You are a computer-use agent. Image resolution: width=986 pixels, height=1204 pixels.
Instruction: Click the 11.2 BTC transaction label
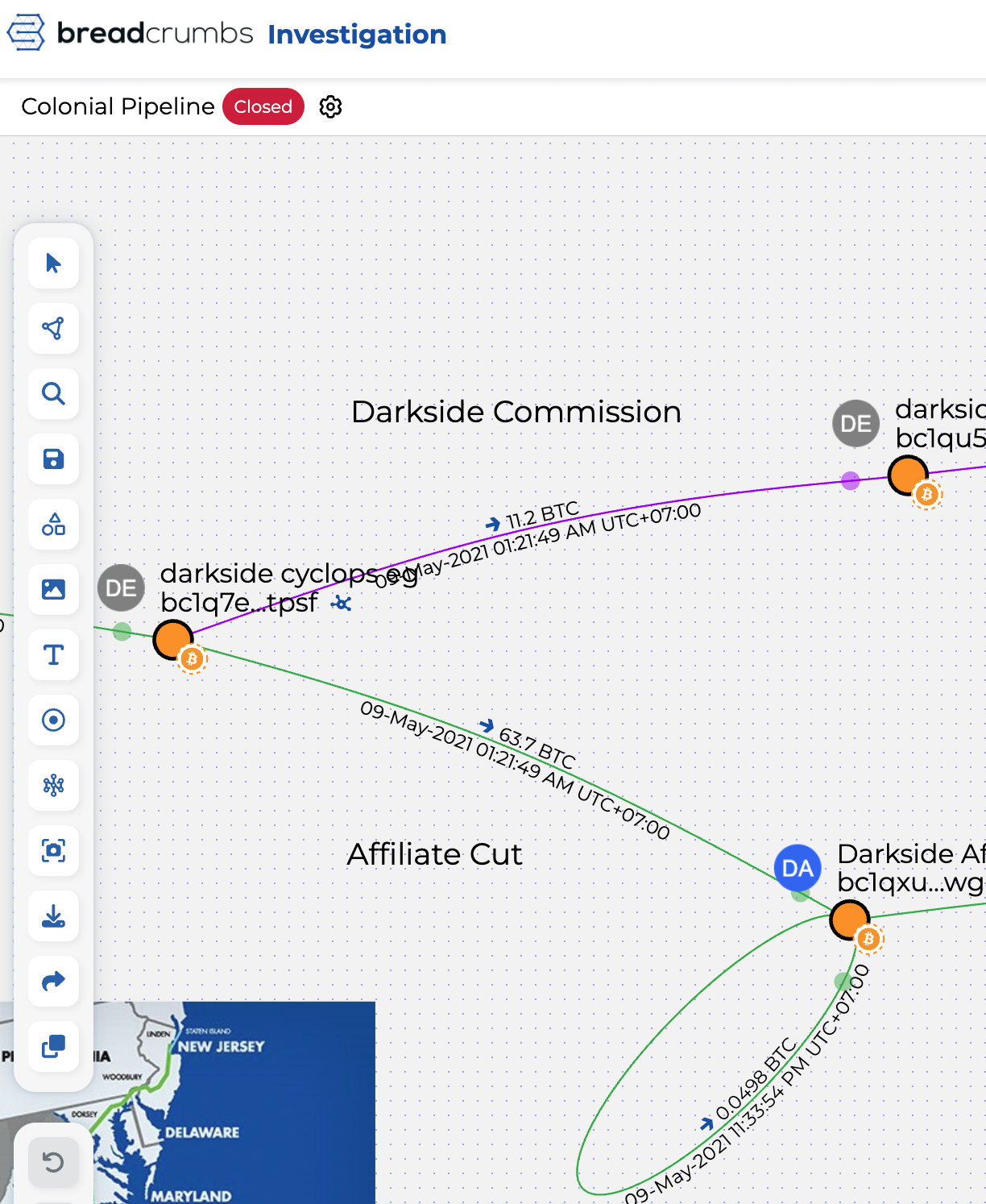(543, 516)
